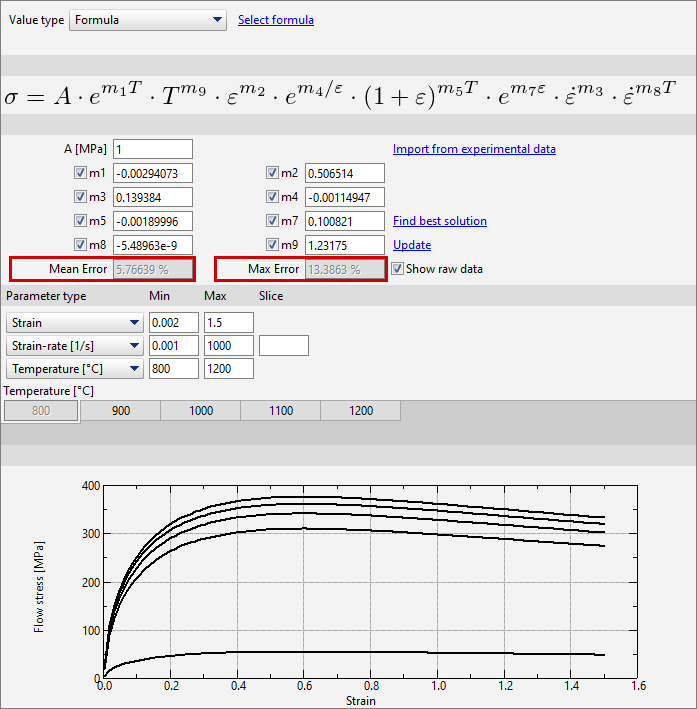This screenshot has width=697, height=709.
Task: Switch to the 1200 temperature tab
Action: click(360, 411)
